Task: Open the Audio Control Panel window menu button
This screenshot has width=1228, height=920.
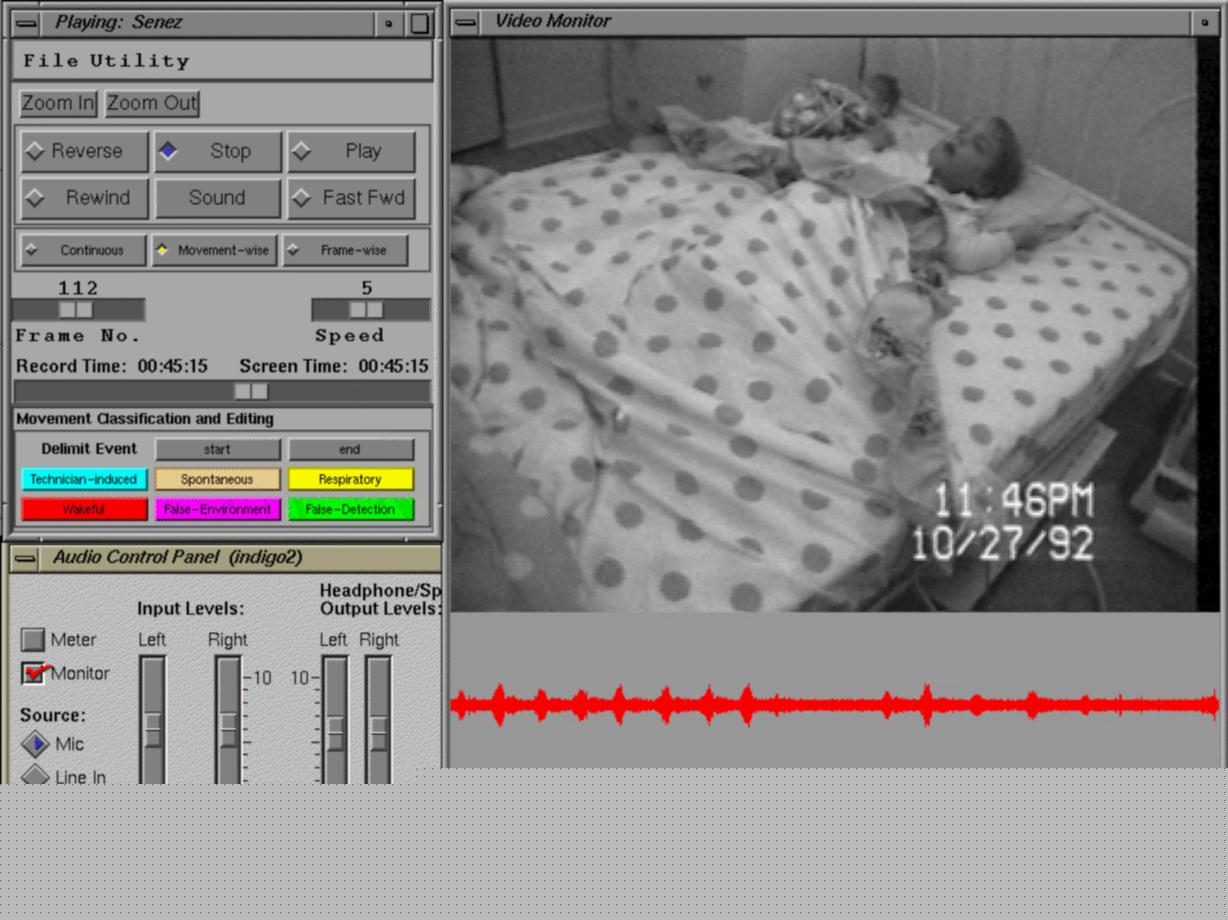Action: (25, 558)
